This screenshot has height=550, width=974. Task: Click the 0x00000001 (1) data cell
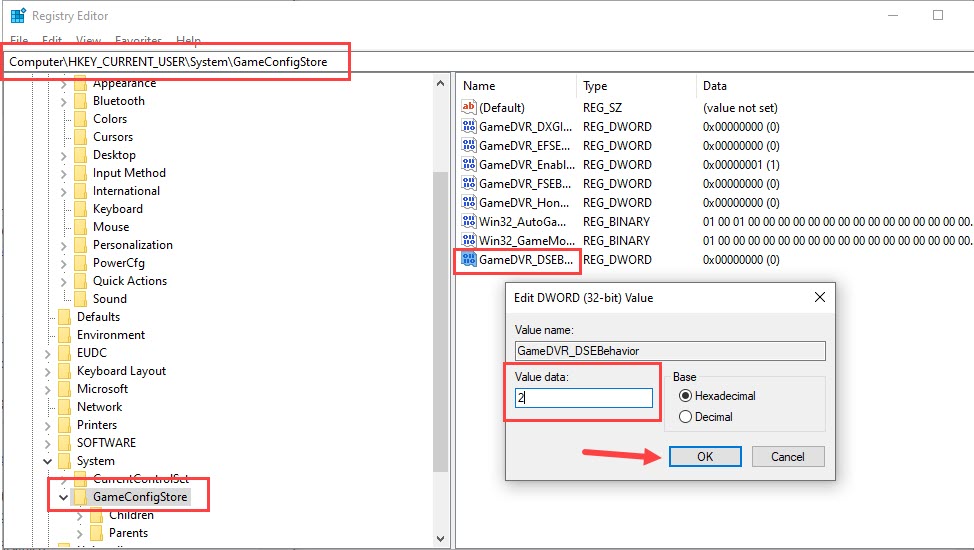coord(741,165)
